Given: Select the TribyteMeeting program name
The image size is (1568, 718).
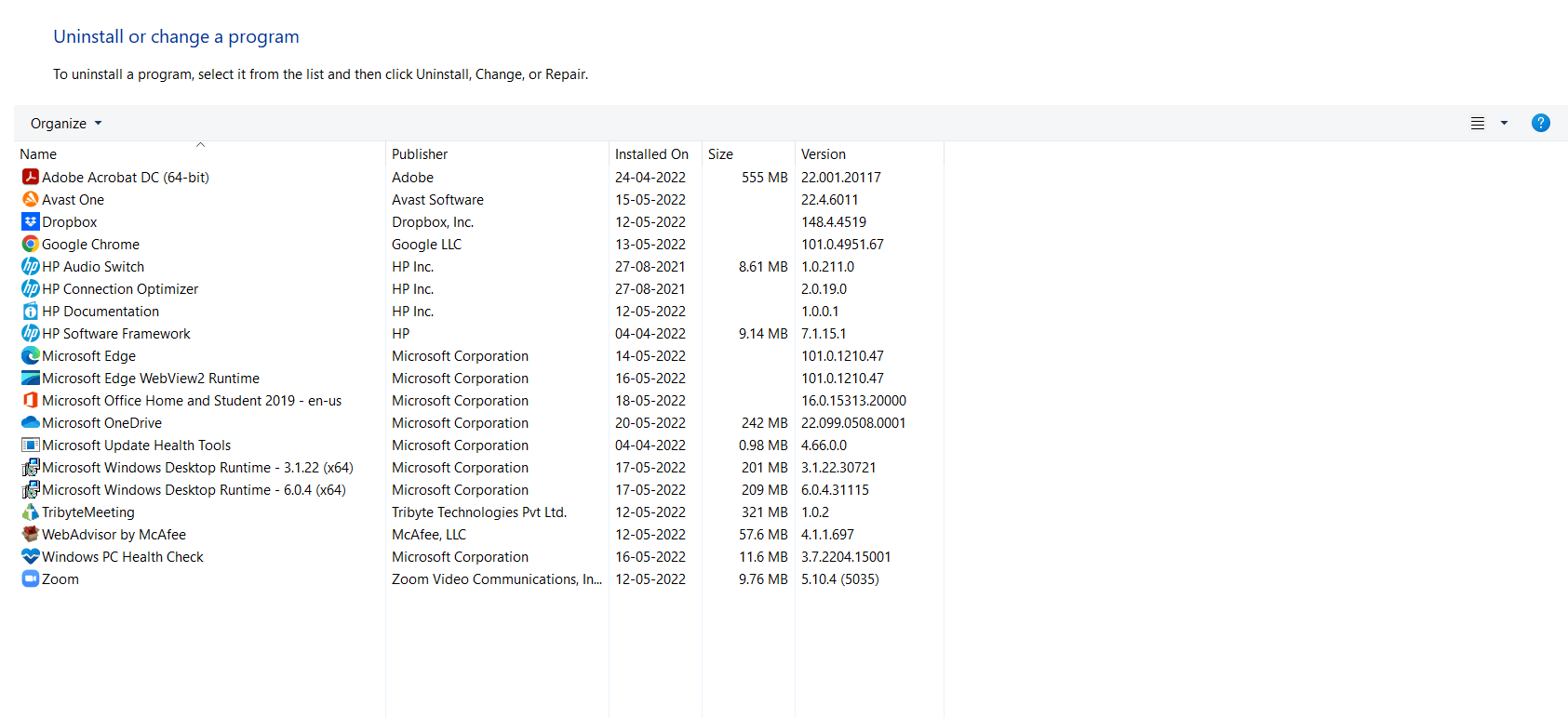Looking at the screenshot, I should click(88, 512).
